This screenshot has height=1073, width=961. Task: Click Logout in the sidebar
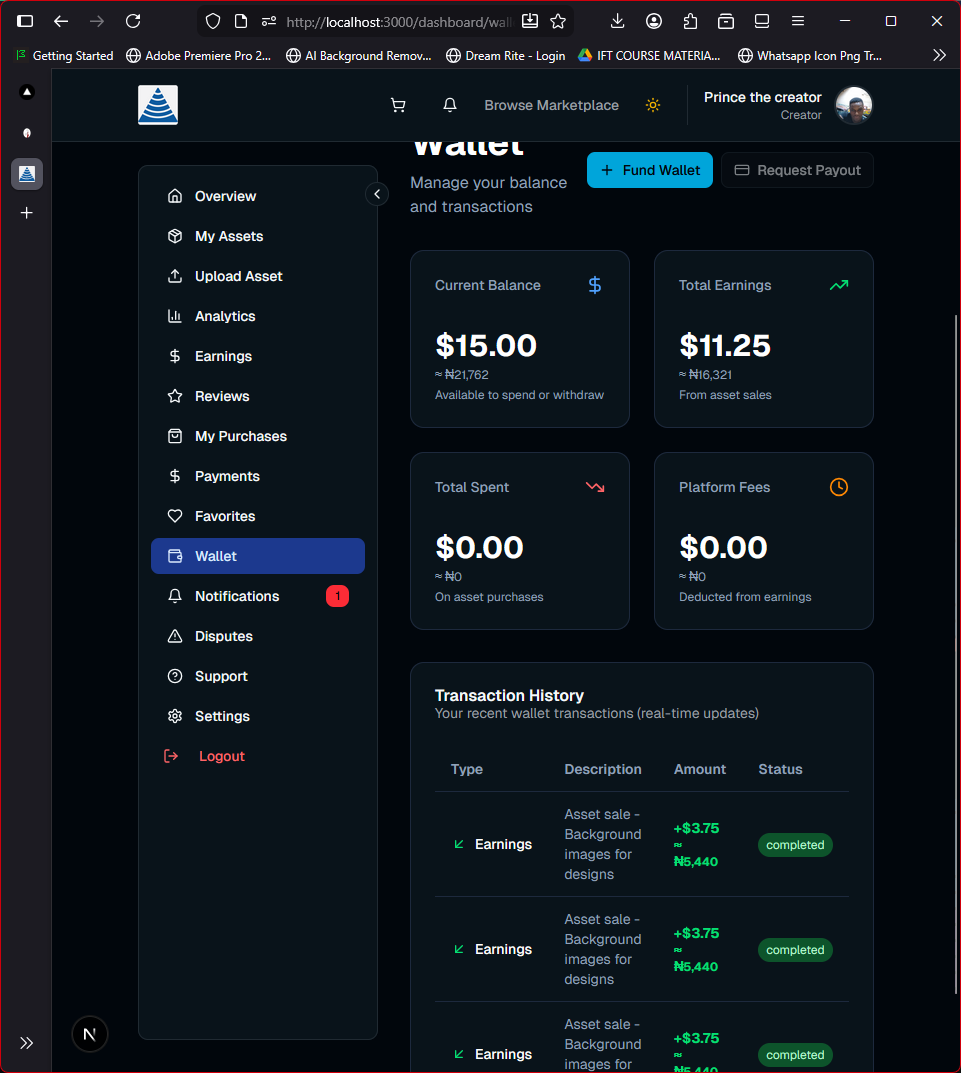221,756
